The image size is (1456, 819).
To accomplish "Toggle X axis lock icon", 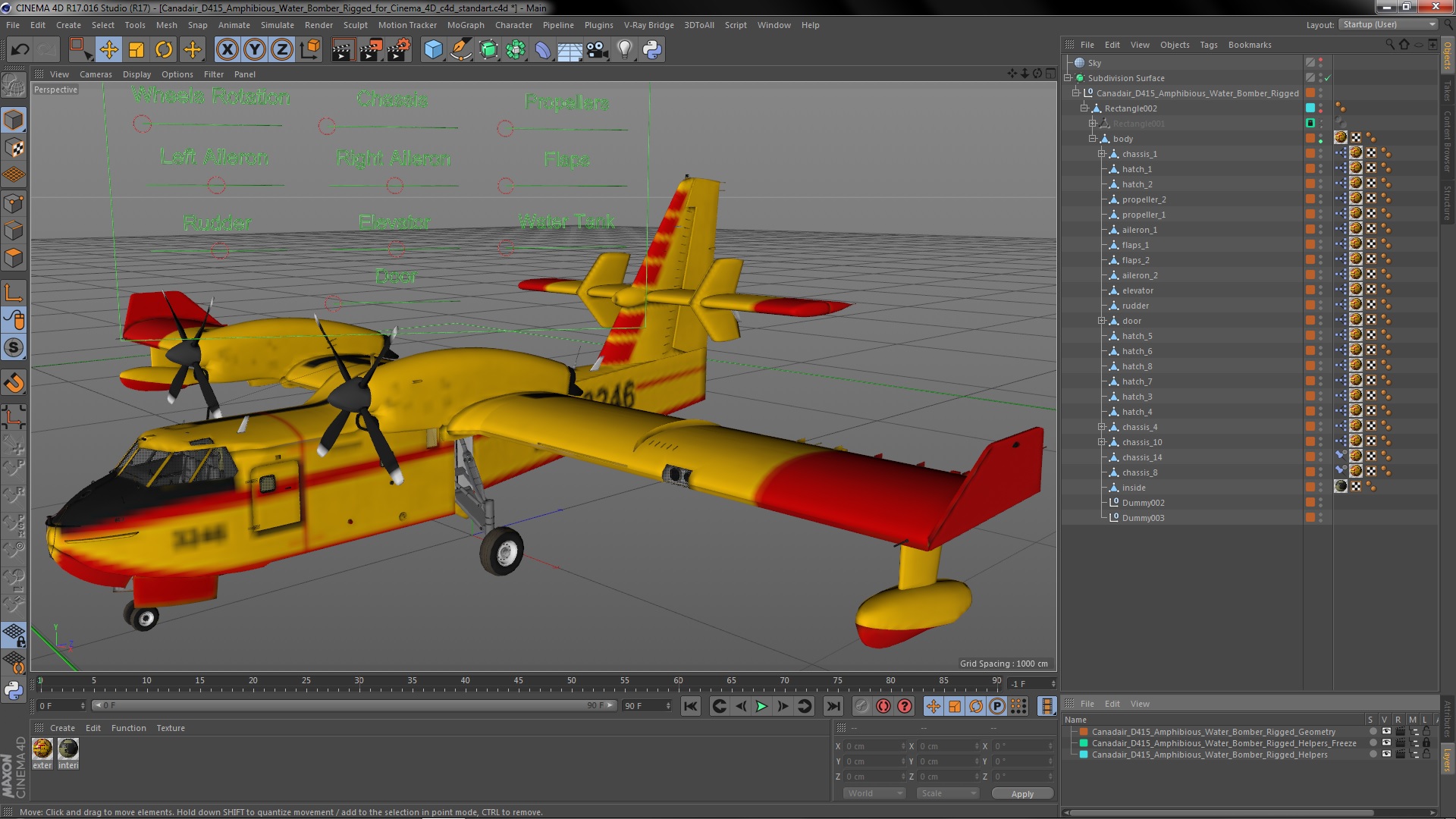I will click(227, 50).
